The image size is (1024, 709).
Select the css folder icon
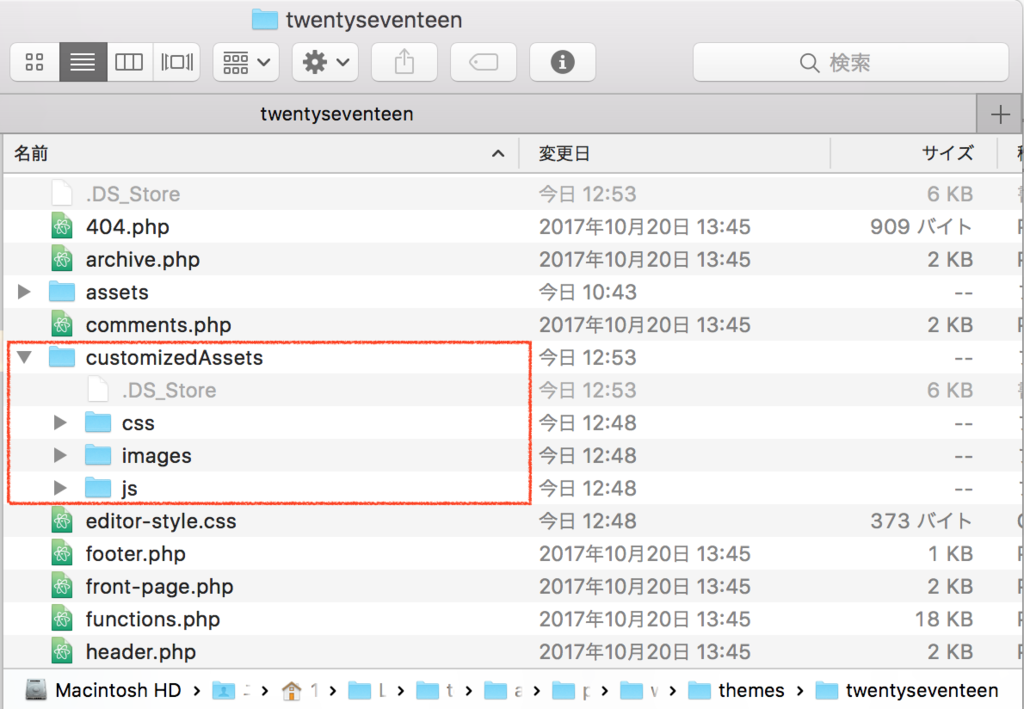[x=98, y=422]
